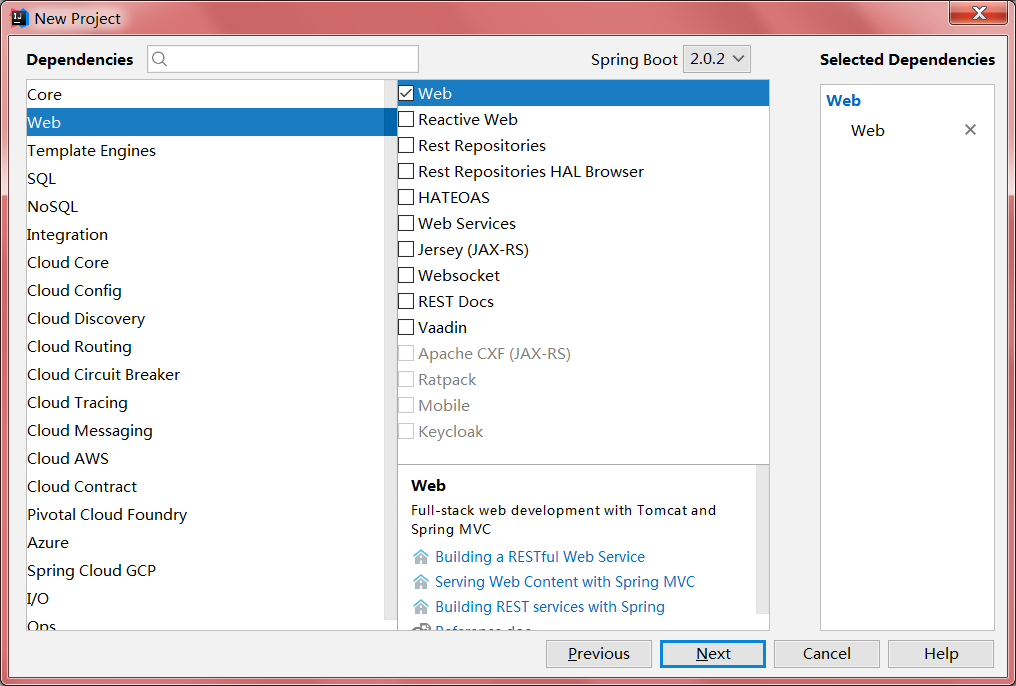Uncheck the Web dependency checkbox
Viewport: 1016px width, 686px height.
click(x=406, y=93)
